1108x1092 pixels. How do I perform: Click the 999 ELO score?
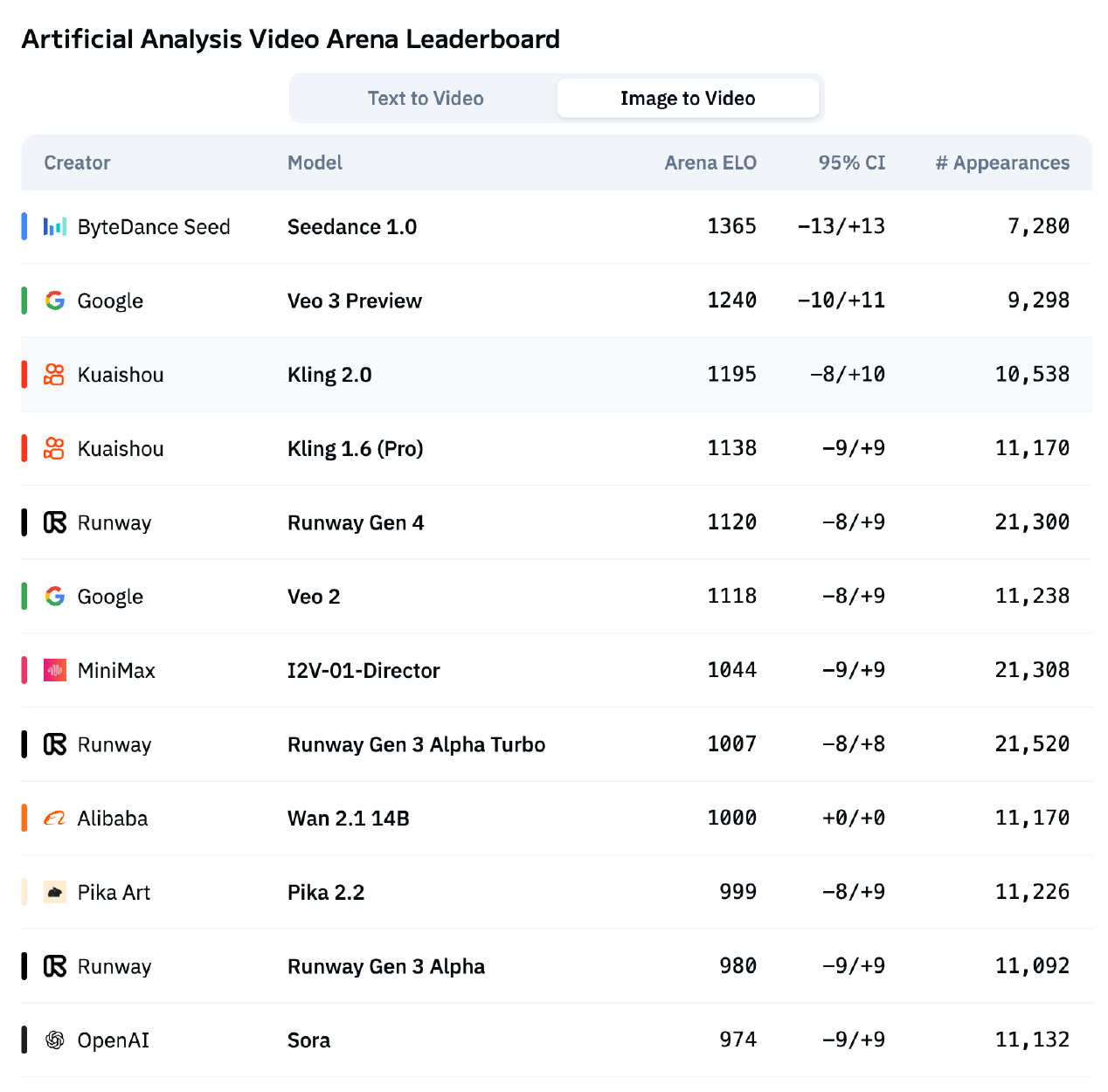[x=738, y=892]
